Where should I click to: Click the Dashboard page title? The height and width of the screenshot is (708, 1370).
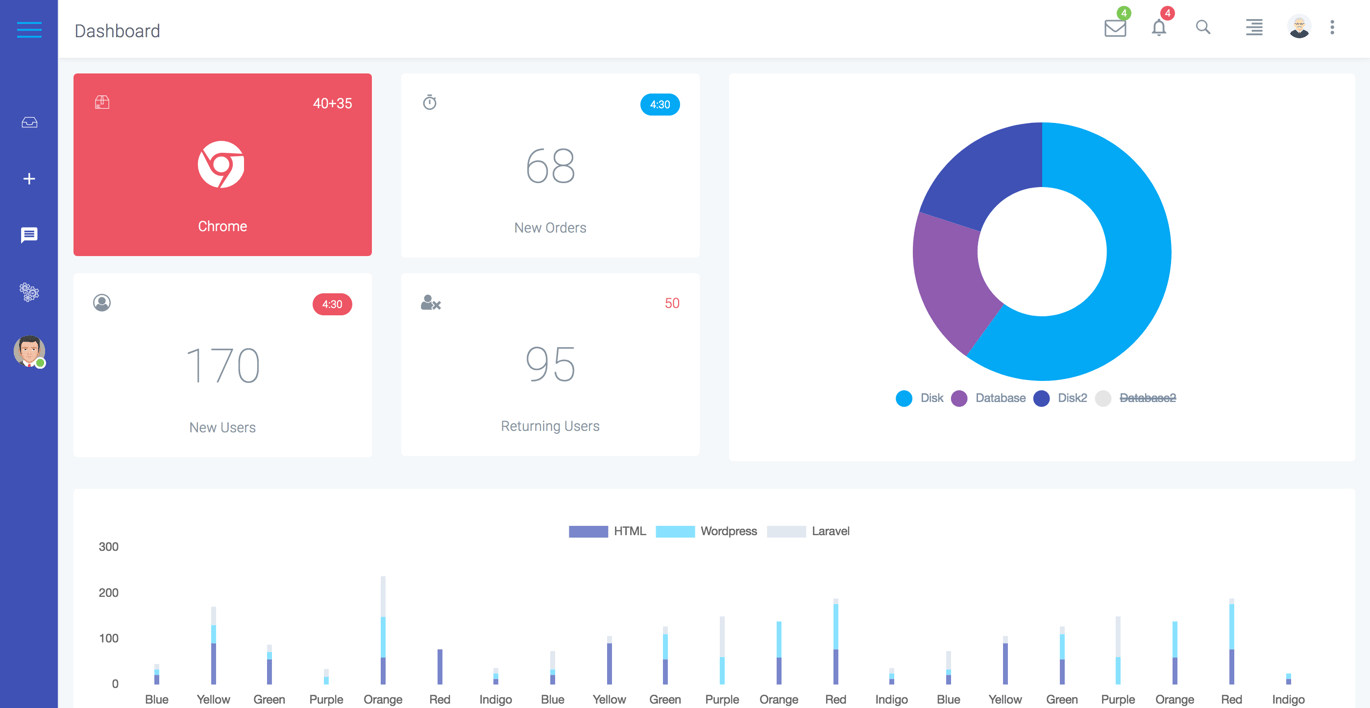tap(117, 31)
